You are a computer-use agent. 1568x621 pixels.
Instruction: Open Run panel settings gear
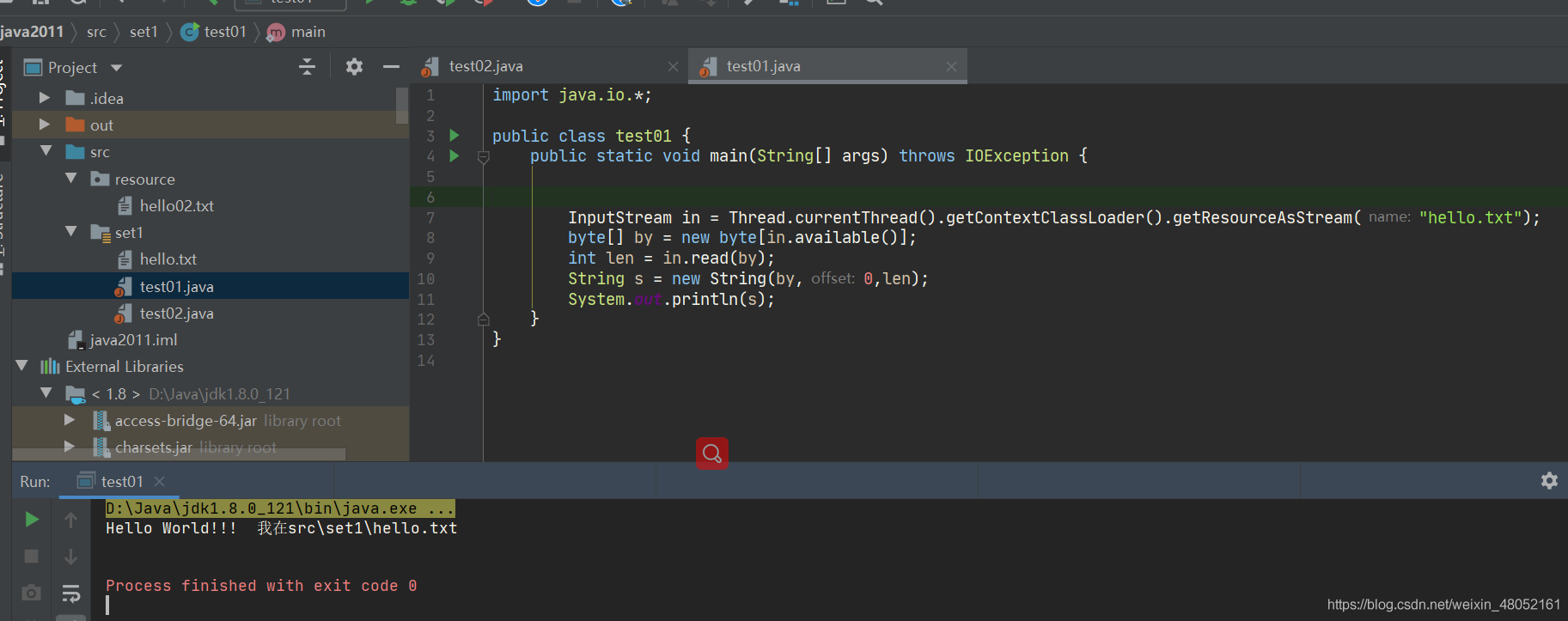1549,481
